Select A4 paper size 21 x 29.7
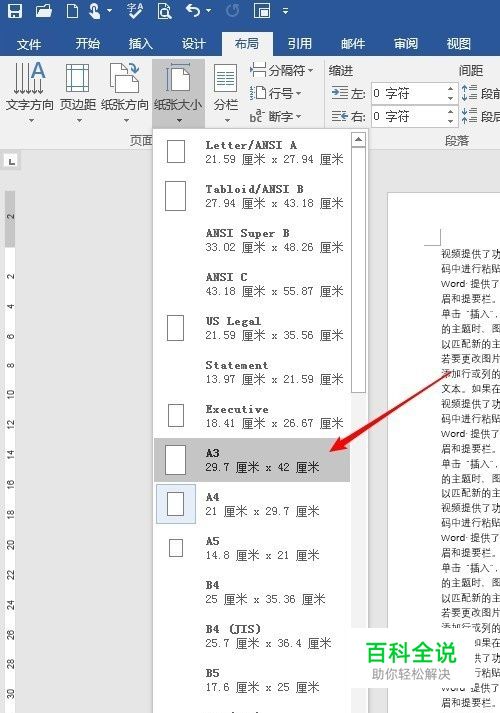Viewport: 500px width, 713px height. 252,504
